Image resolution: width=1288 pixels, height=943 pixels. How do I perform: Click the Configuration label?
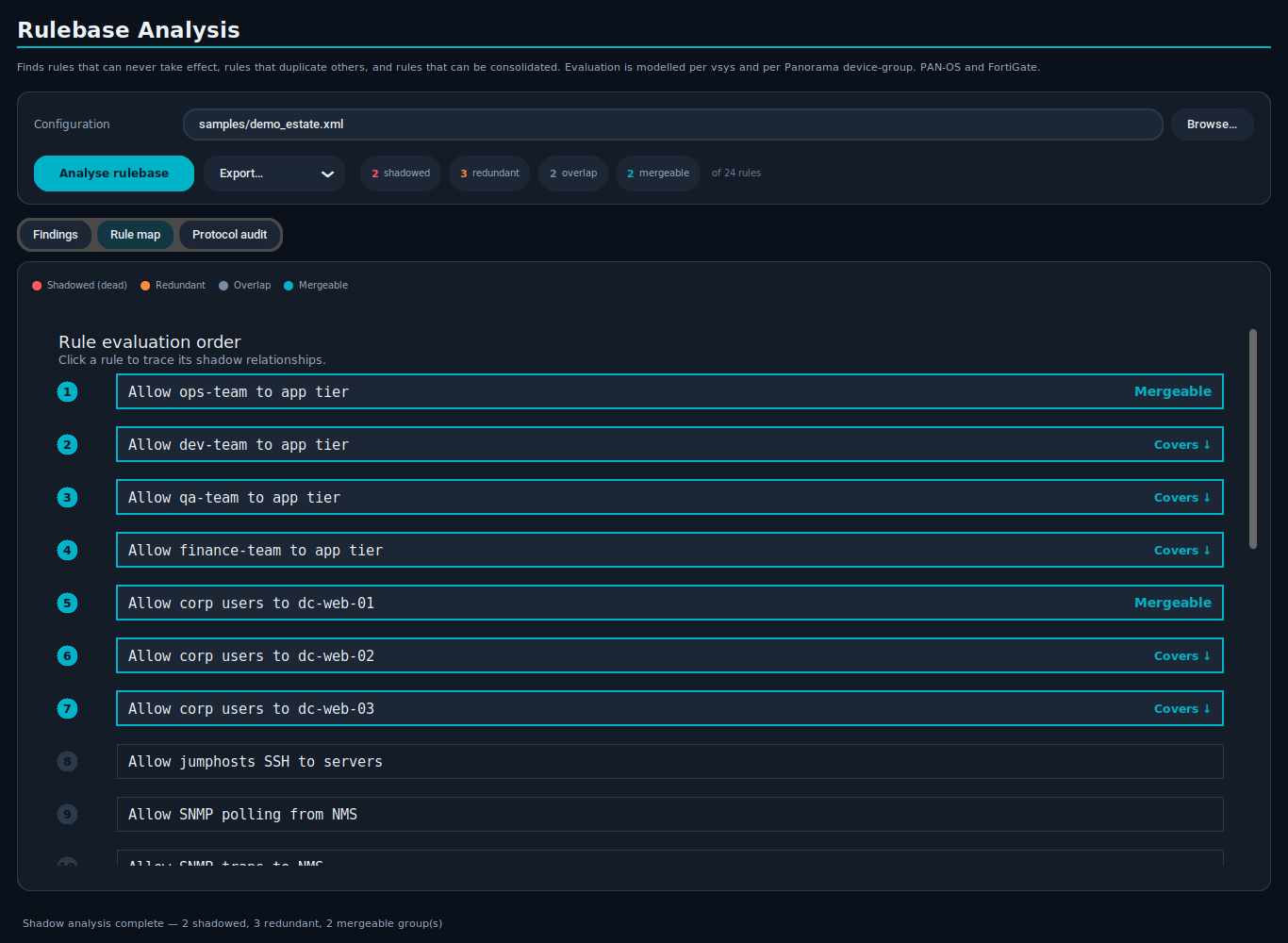[72, 124]
